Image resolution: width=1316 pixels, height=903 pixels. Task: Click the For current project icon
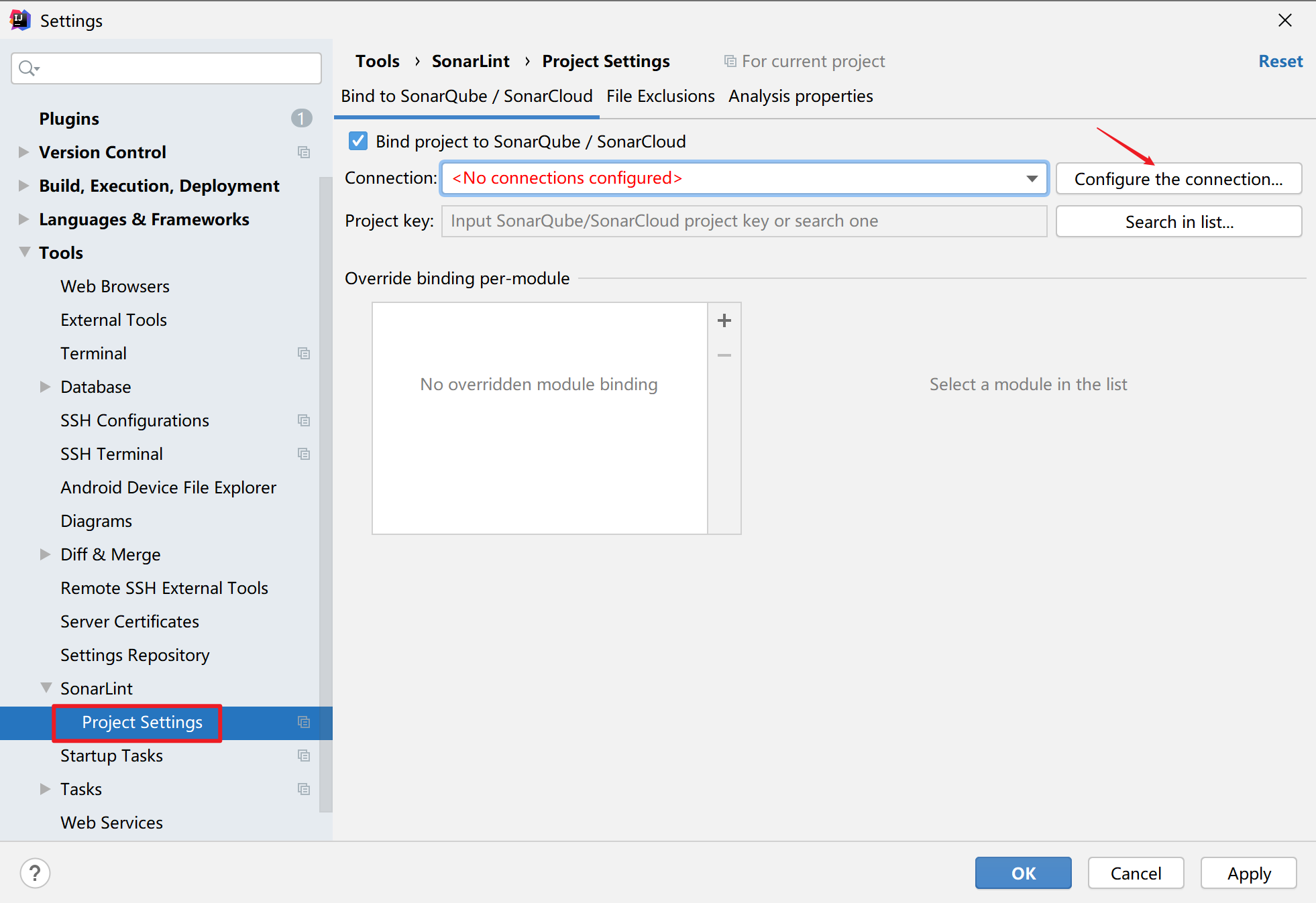pyautogui.click(x=730, y=62)
